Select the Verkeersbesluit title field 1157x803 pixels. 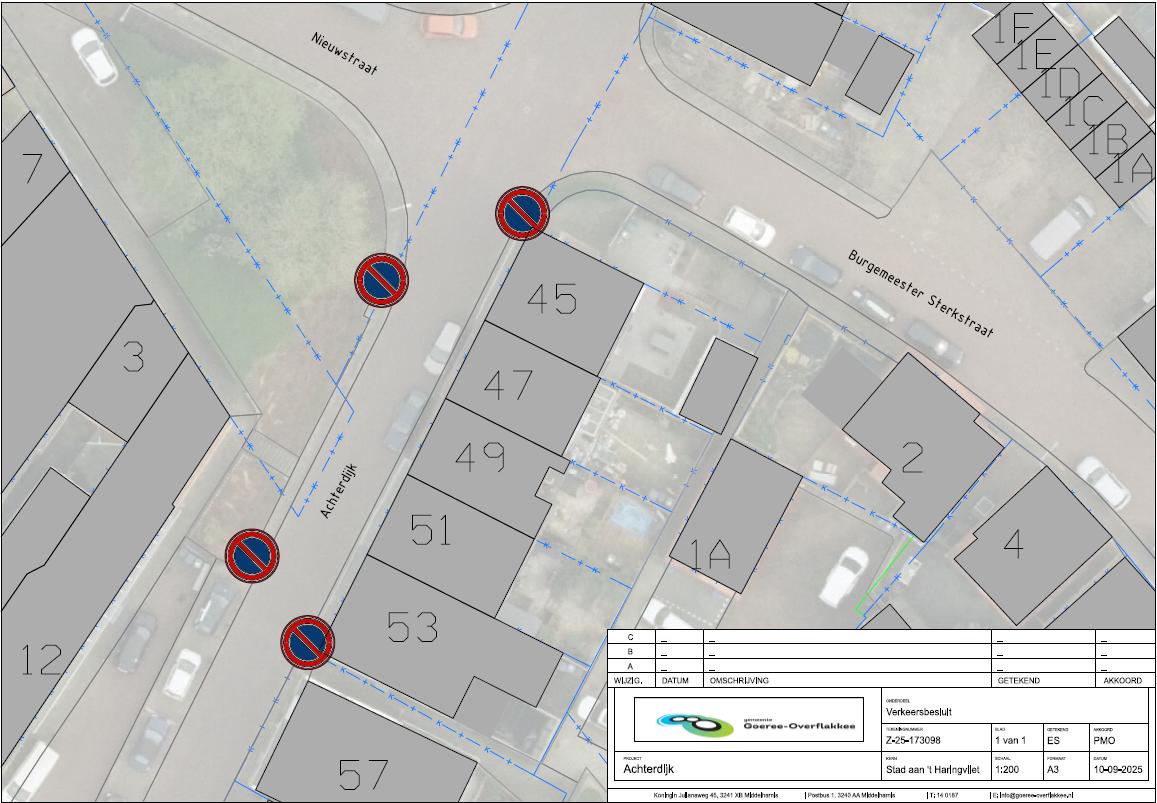(914, 713)
